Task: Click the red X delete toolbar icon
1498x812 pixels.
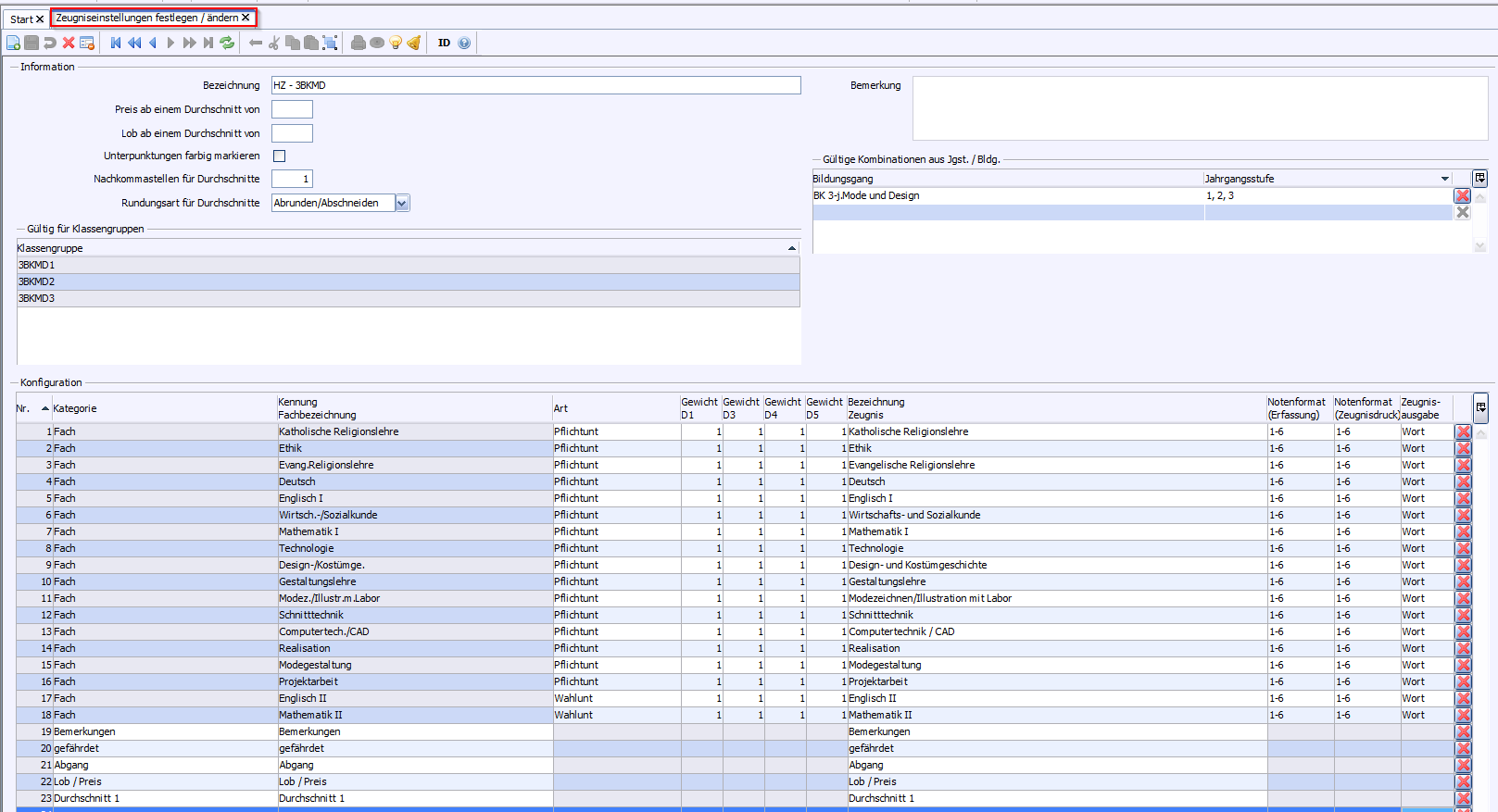Action: tap(69, 43)
